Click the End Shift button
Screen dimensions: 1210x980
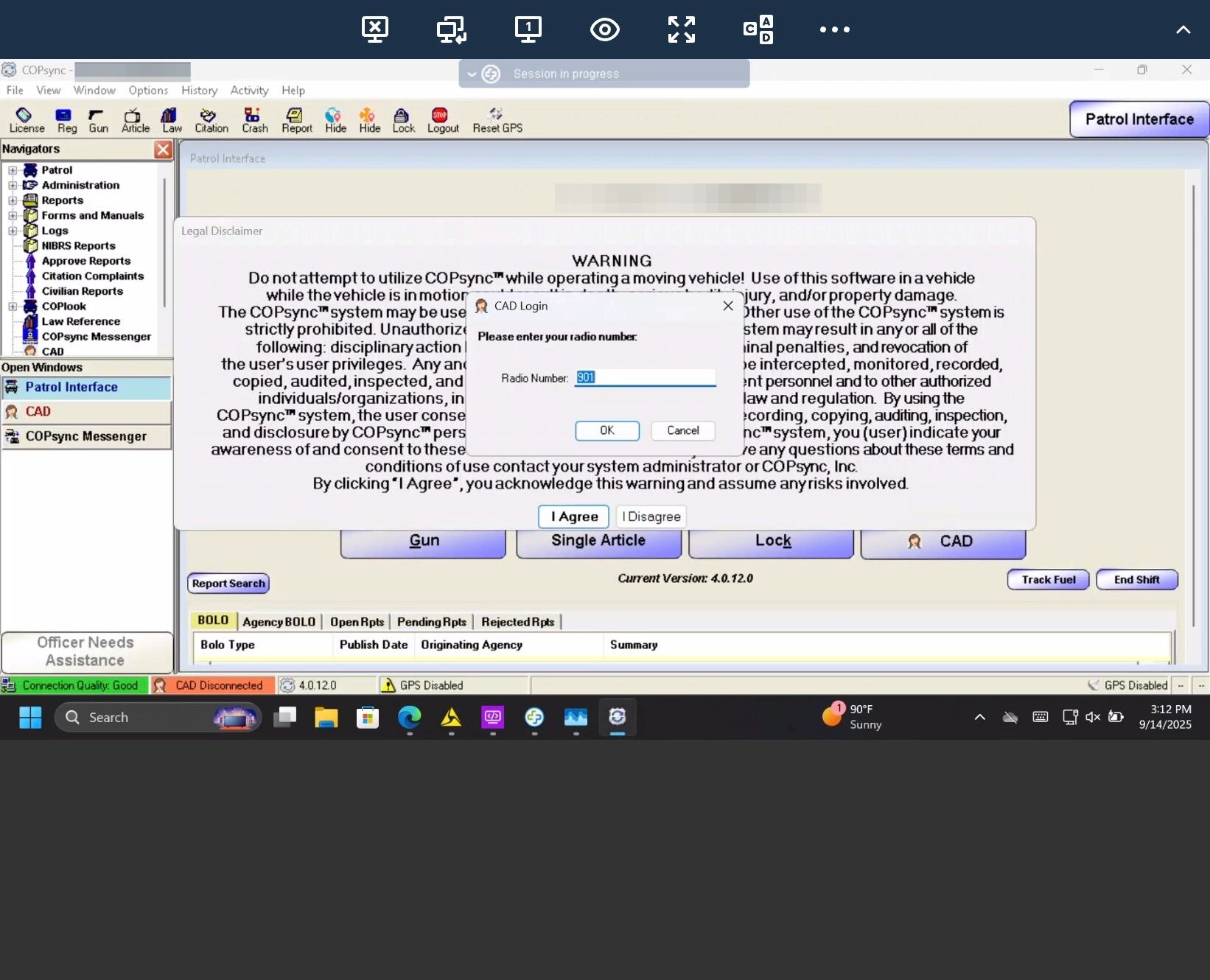(1136, 580)
